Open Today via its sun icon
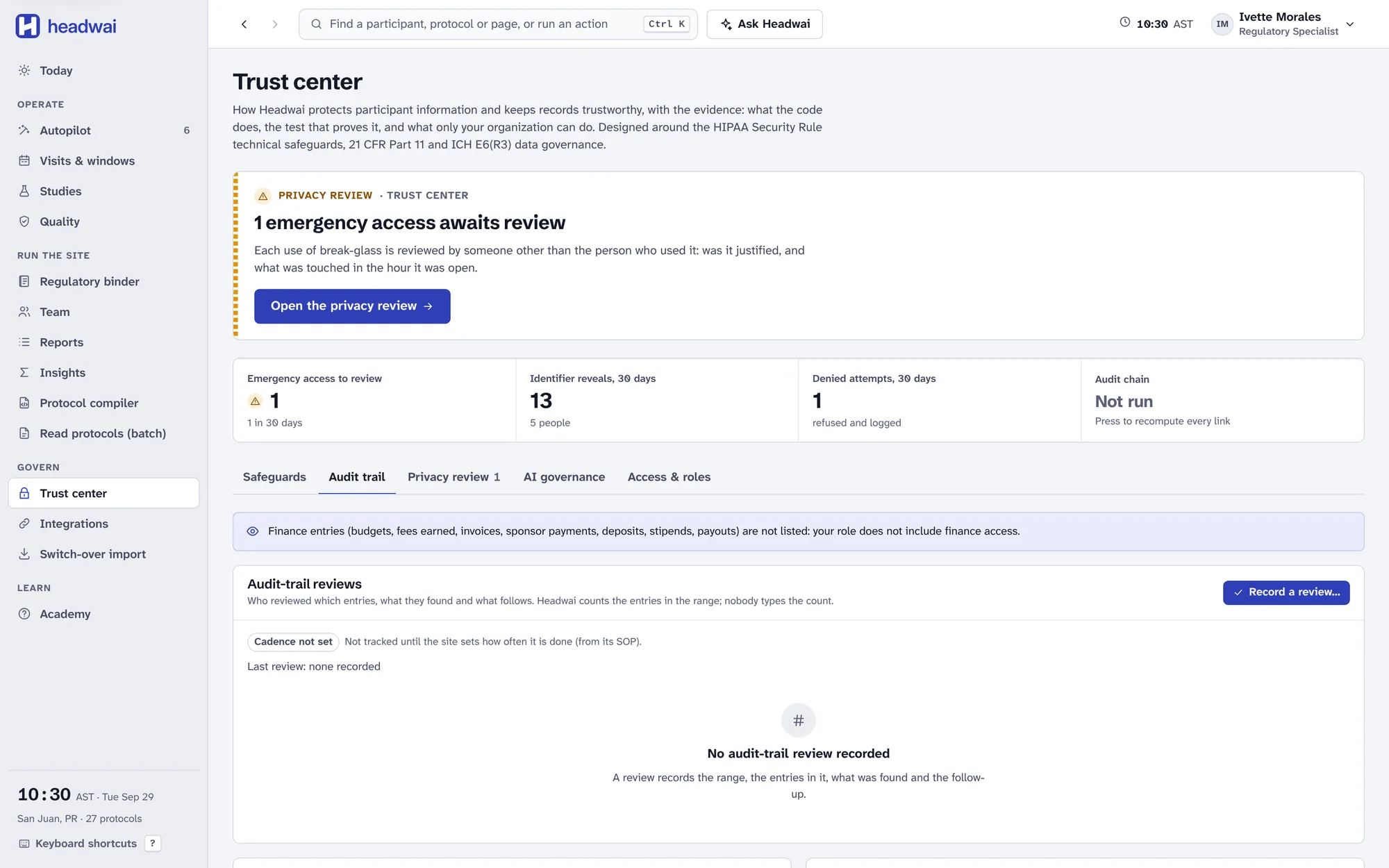1389x868 pixels. tap(24, 70)
